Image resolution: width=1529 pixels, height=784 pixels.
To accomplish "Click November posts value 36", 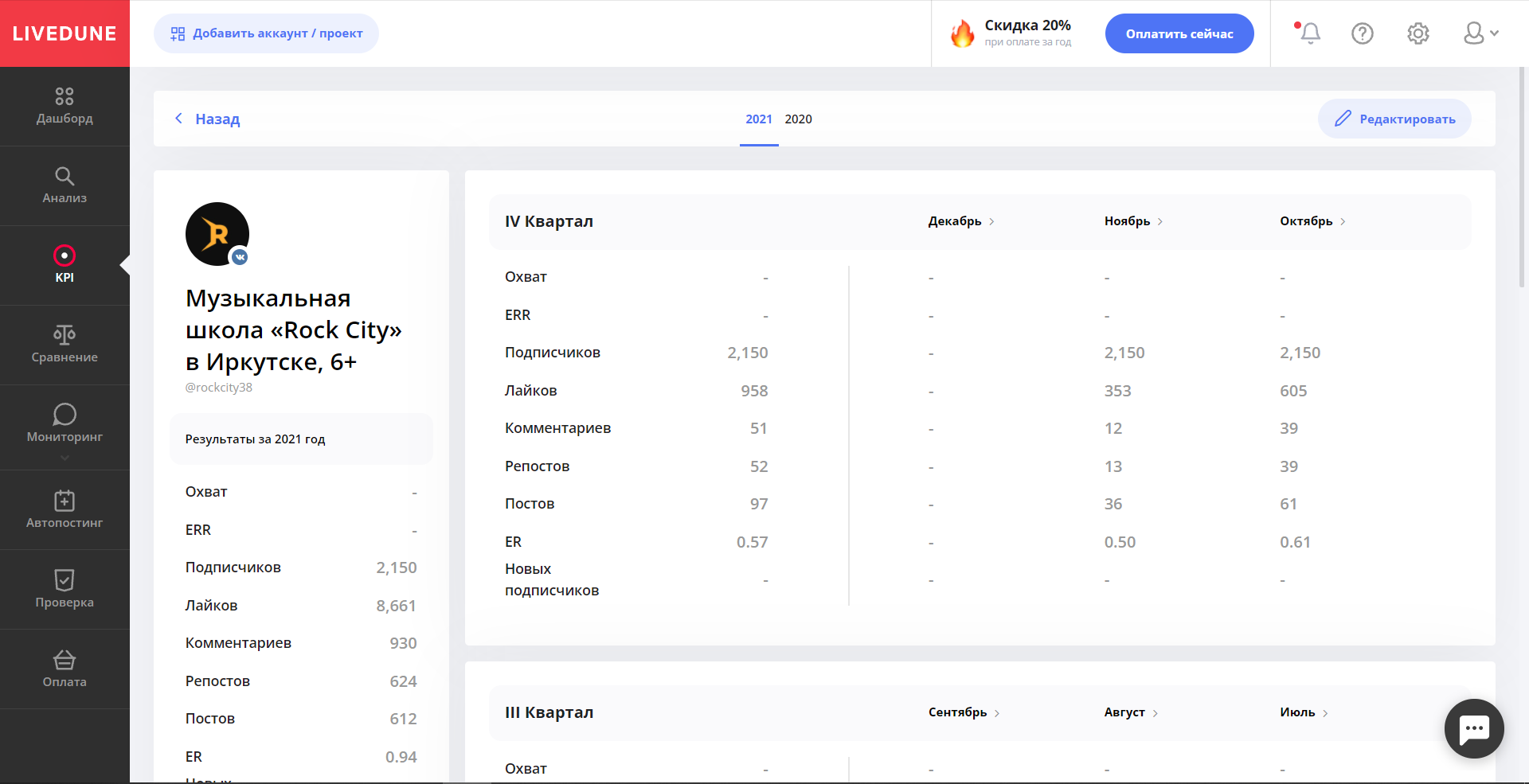I will click(1113, 504).
